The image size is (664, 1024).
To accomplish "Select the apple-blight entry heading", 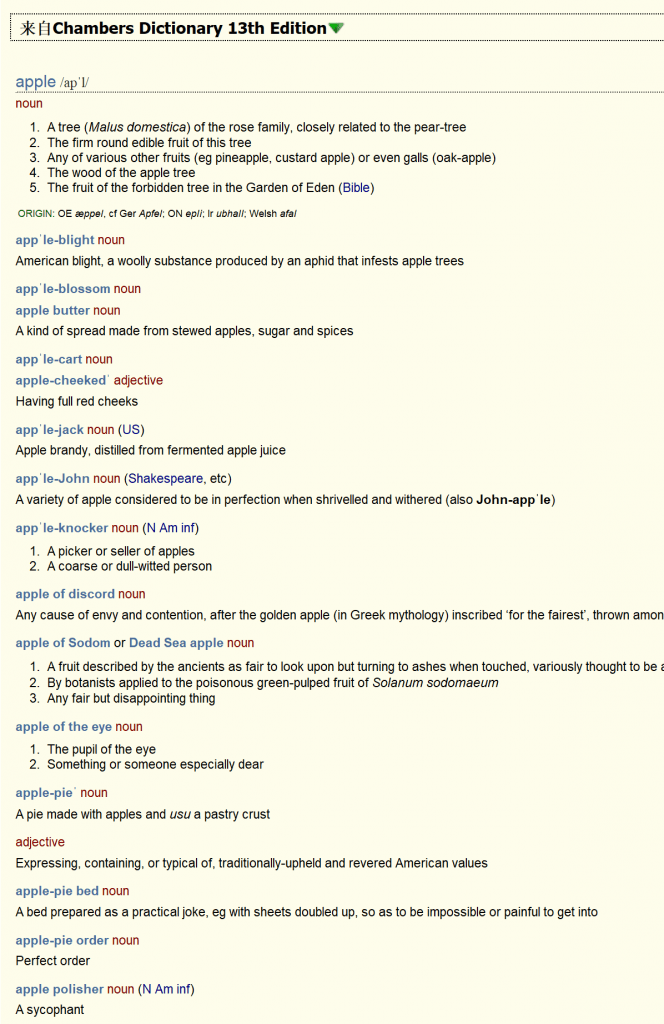I will click(x=55, y=240).
